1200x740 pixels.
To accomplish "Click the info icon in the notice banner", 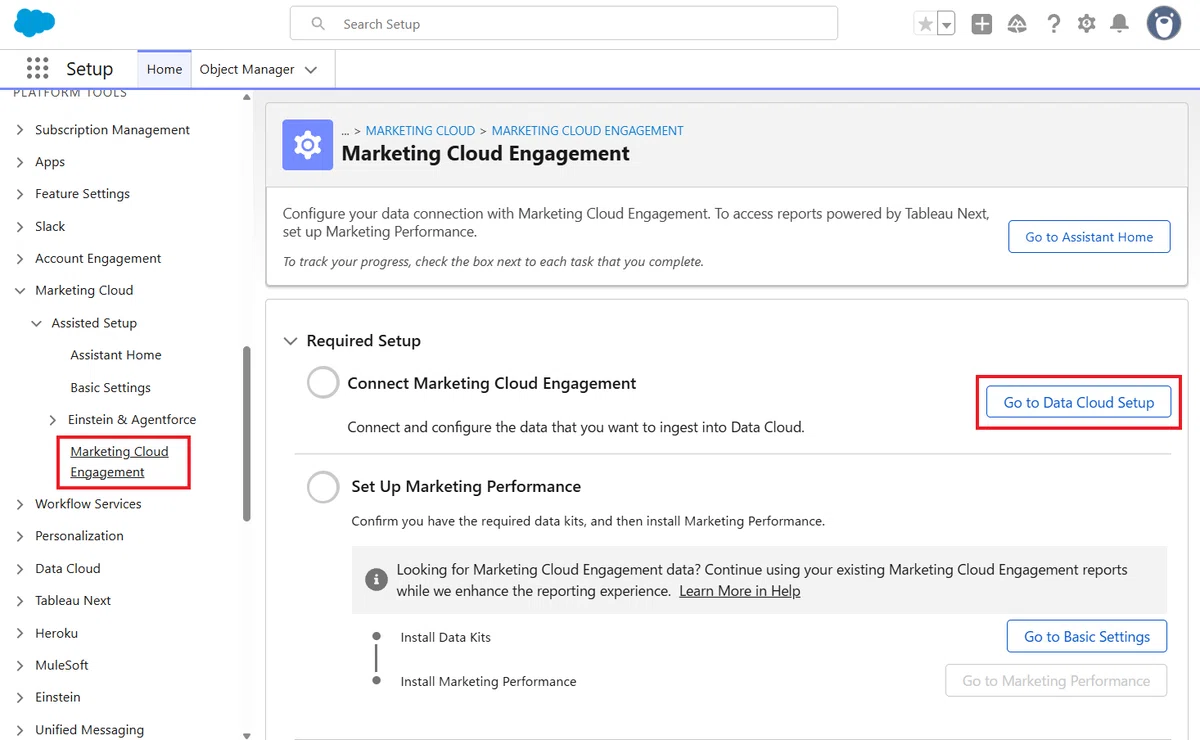I will (376, 579).
